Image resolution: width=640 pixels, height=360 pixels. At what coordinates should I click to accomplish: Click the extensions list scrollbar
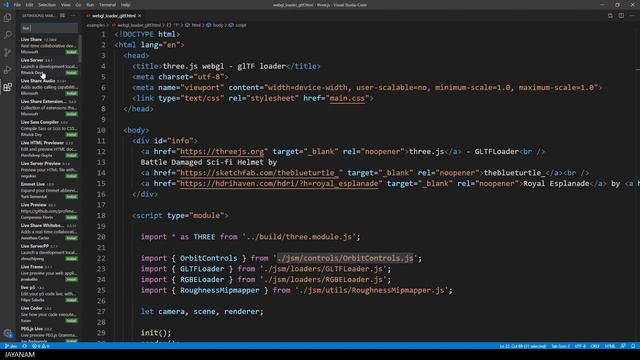coord(80,48)
